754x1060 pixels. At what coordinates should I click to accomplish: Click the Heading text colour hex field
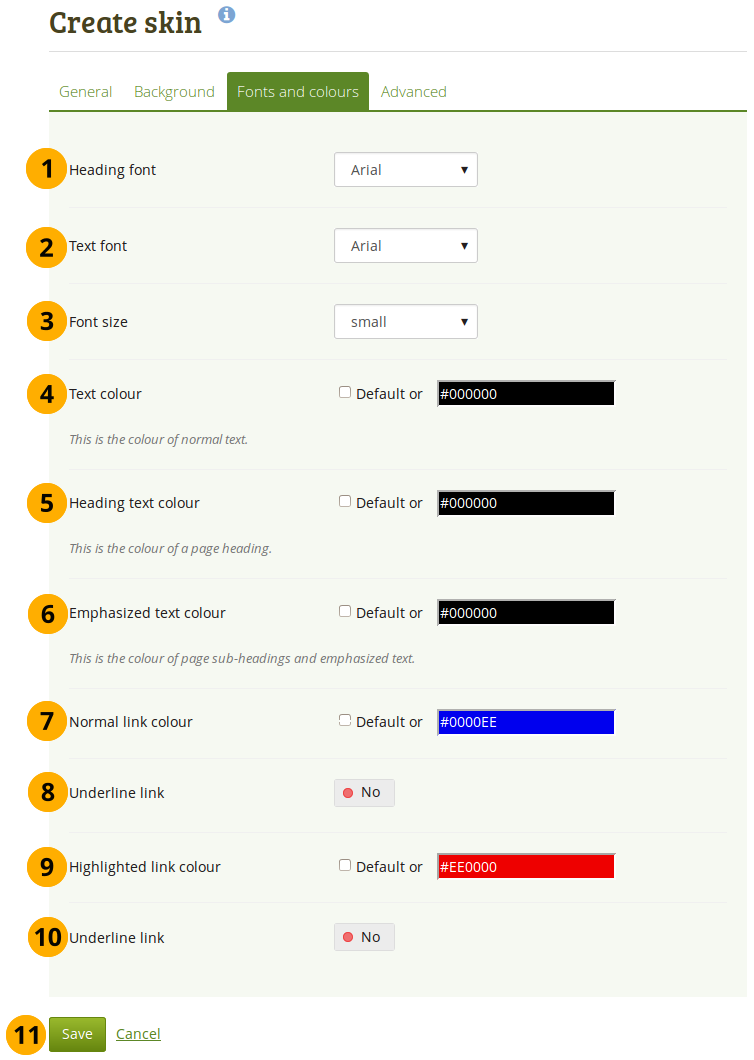pyautogui.click(x=526, y=503)
